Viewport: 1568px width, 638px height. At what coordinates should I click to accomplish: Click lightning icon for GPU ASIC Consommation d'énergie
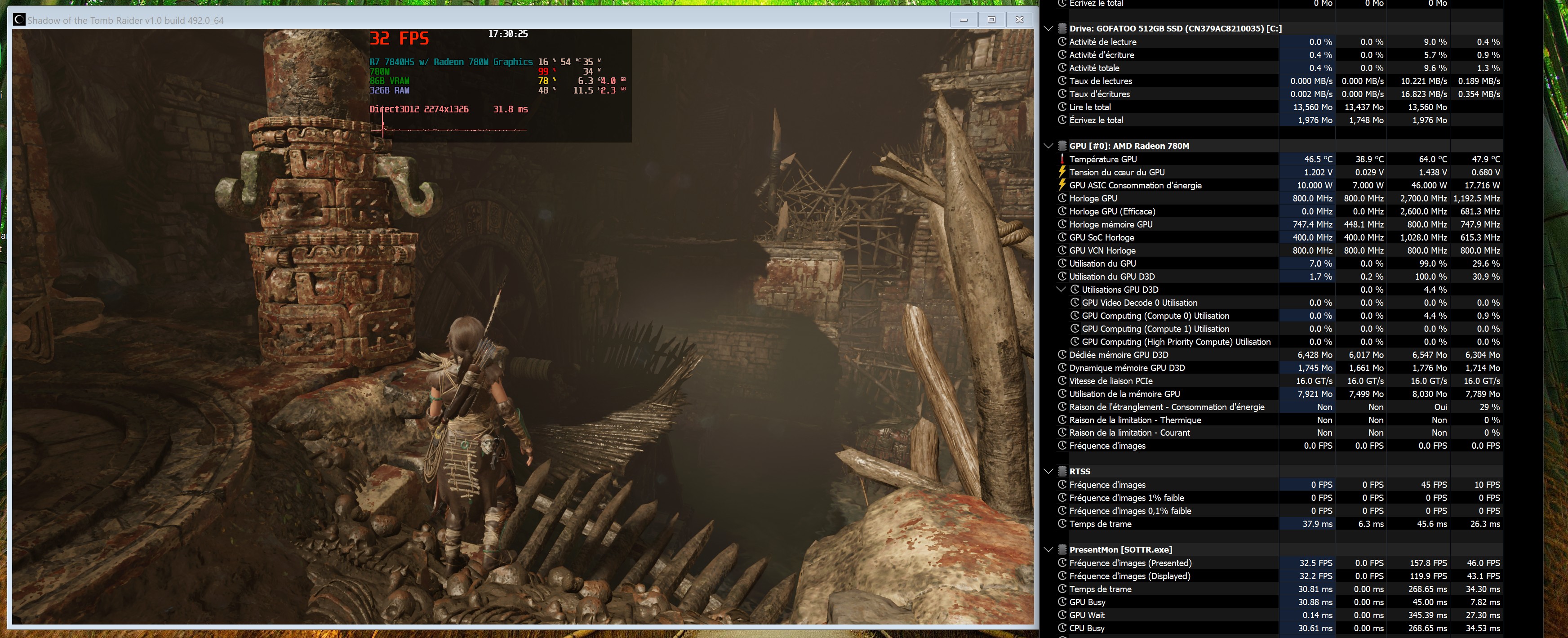tap(1062, 185)
